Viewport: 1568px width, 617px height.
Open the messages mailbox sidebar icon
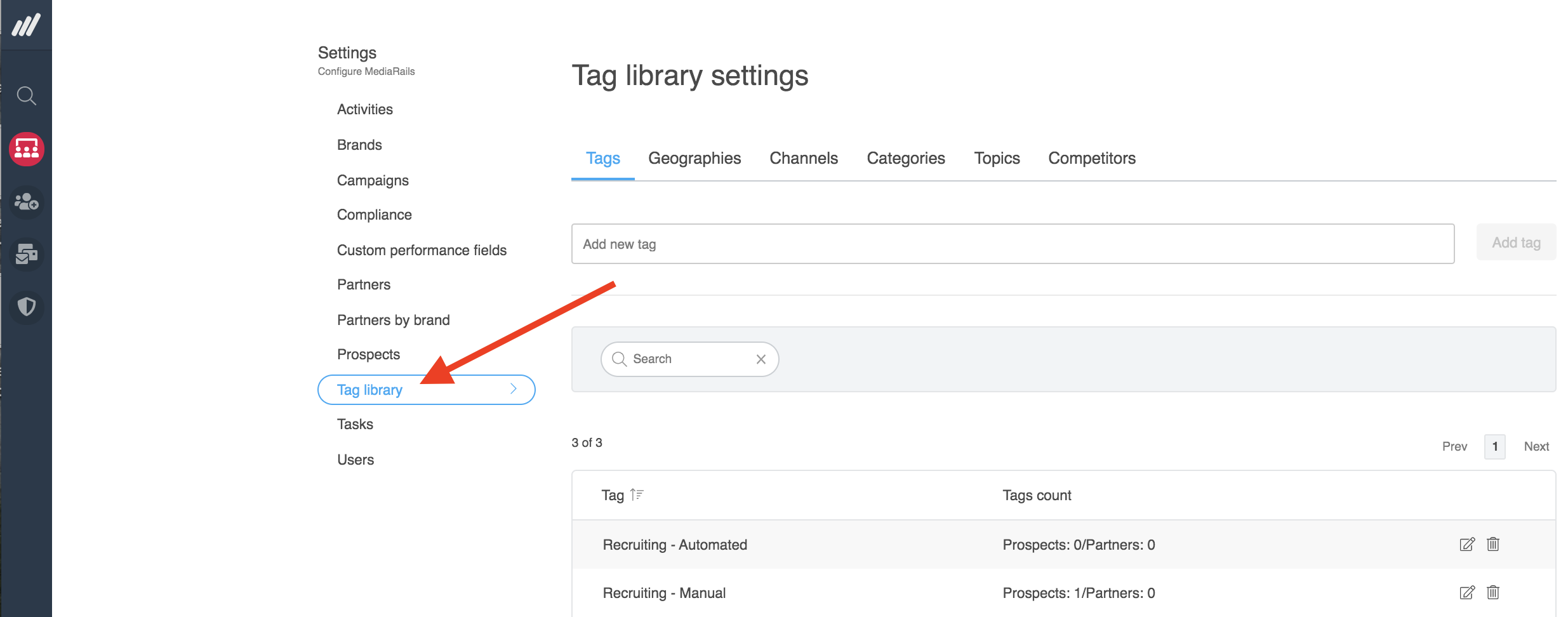coord(26,255)
